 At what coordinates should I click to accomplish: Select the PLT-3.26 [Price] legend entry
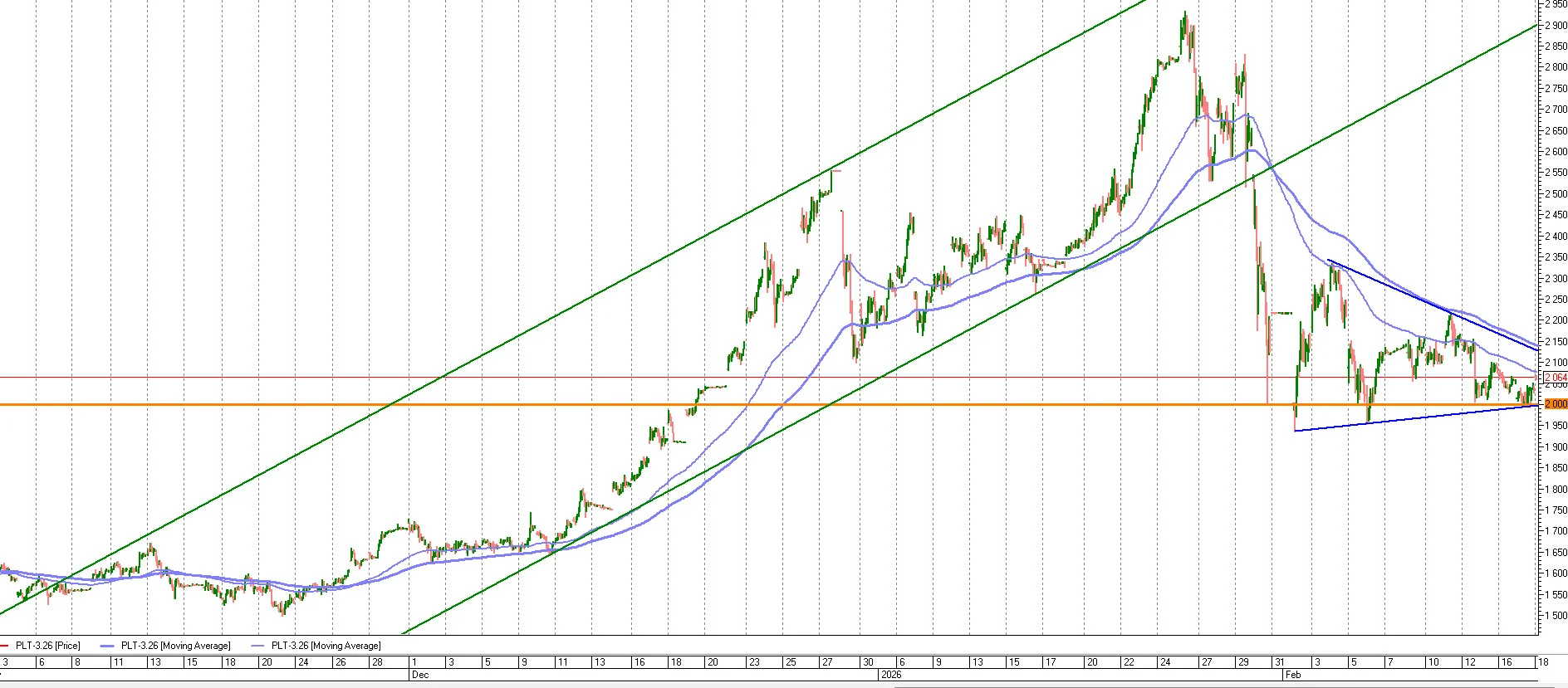[x=47, y=646]
